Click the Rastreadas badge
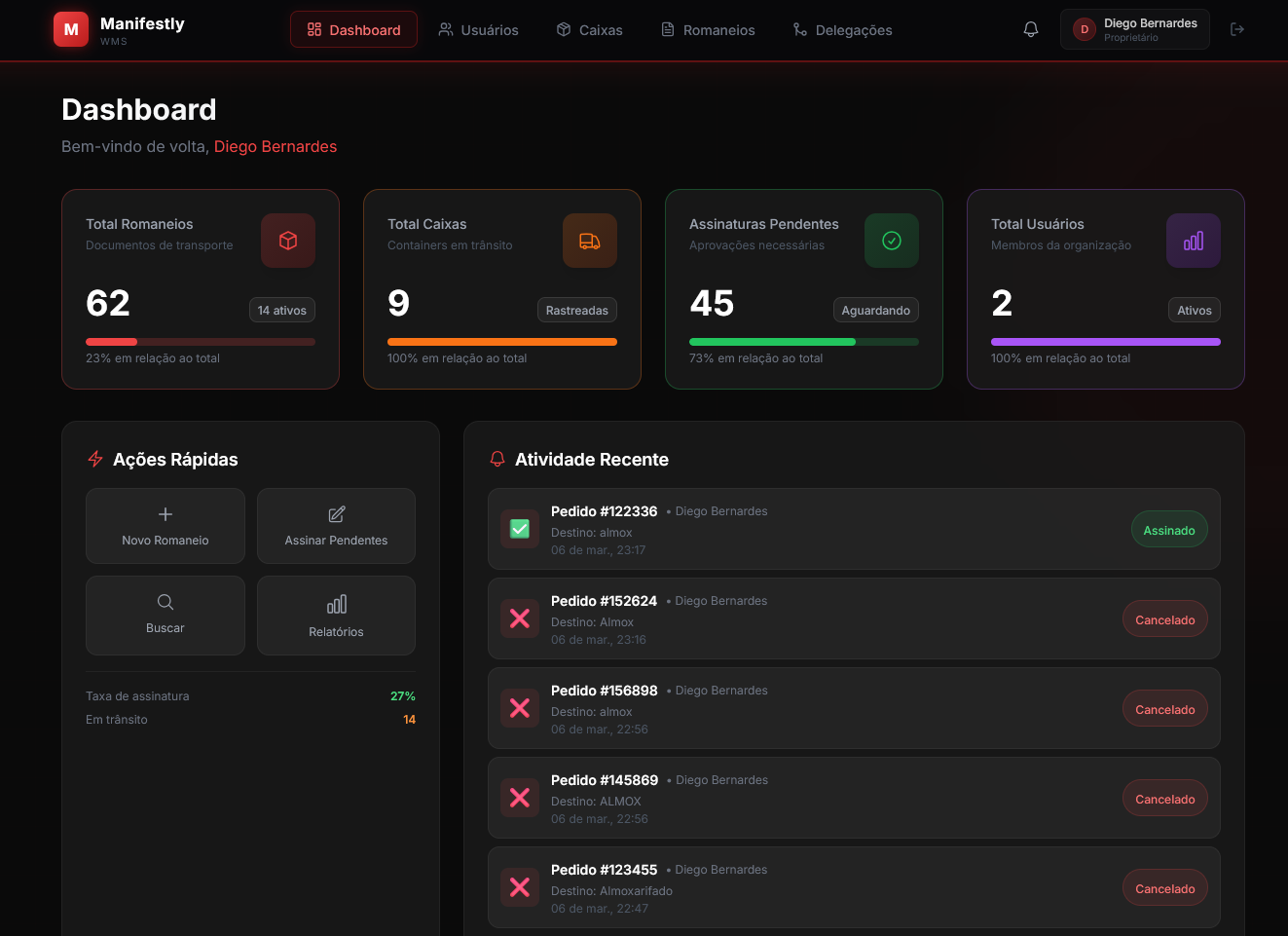1288x936 pixels. tap(577, 310)
